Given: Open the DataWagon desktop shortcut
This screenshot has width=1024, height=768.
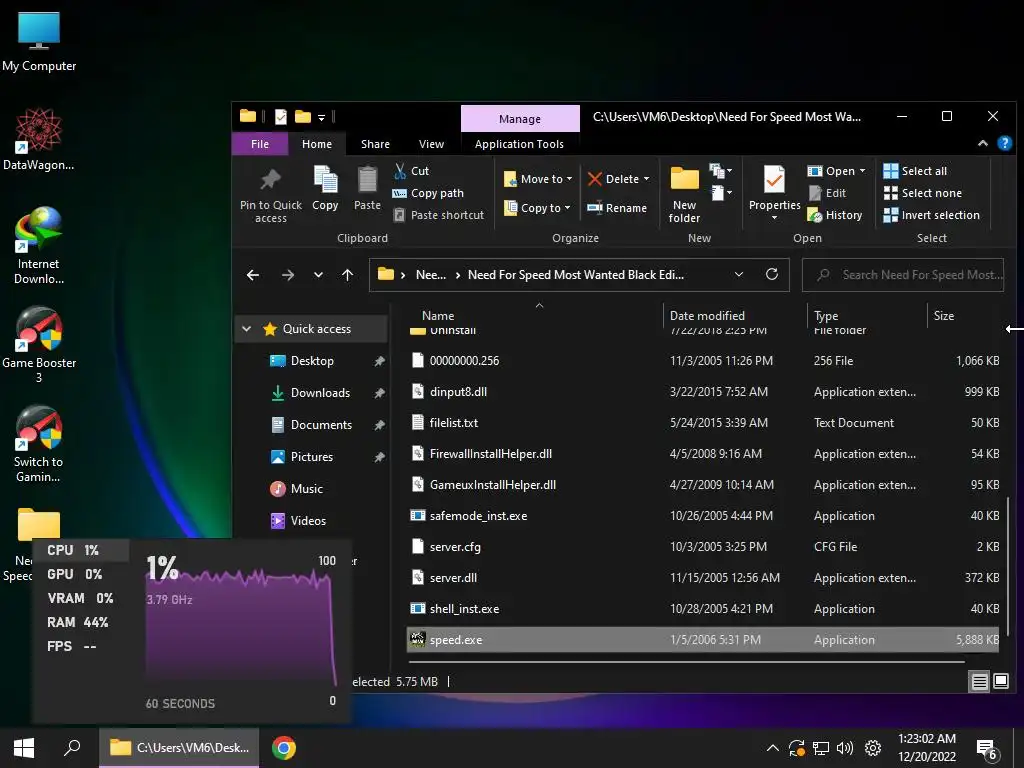Looking at the screenshot, I should coord(39,140).
